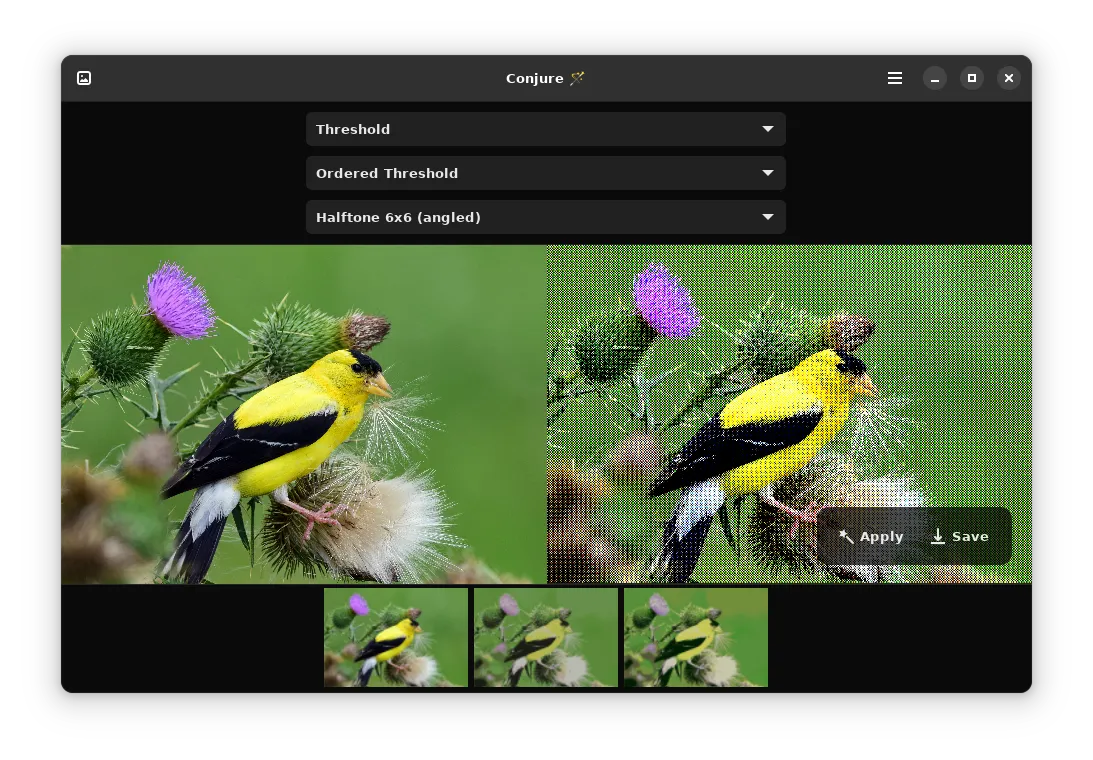Viewport: 1093px width, 760px height.
Task: Click the halftone processed preview image
Action: click(789, 413)
